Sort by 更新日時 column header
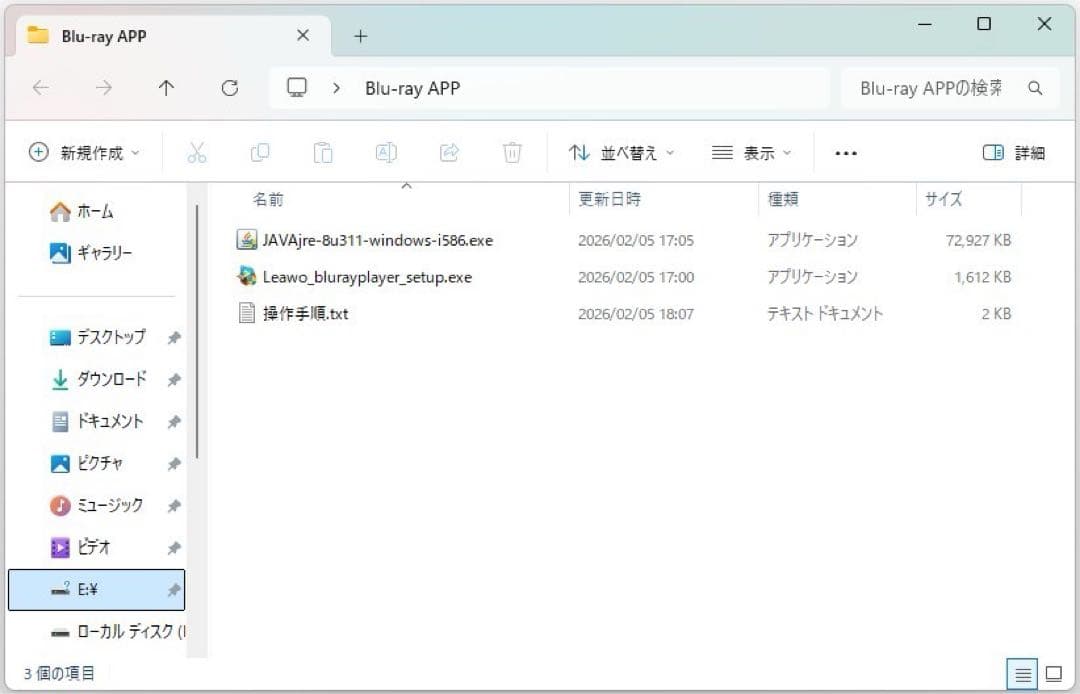 [610, 199]
